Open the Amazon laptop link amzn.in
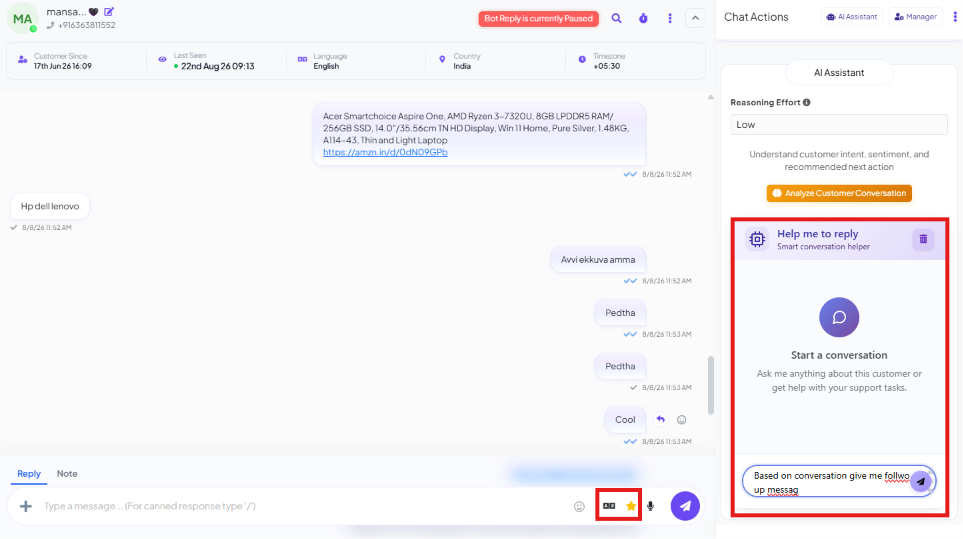Image resolution: width=963 pixels, height=539 pixels. click(385, 152)
